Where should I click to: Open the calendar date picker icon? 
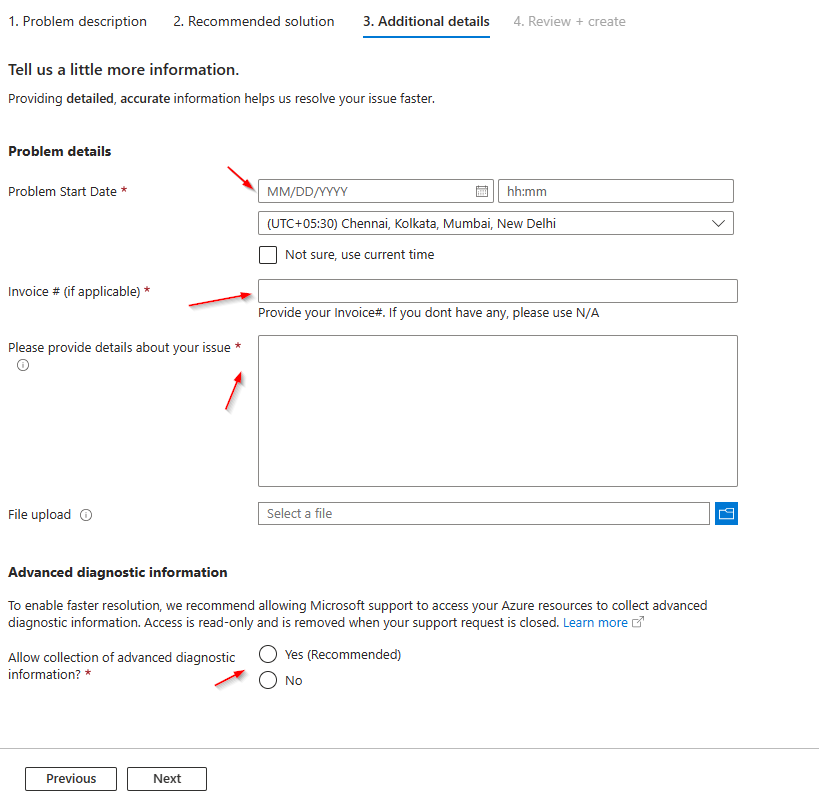481,190
